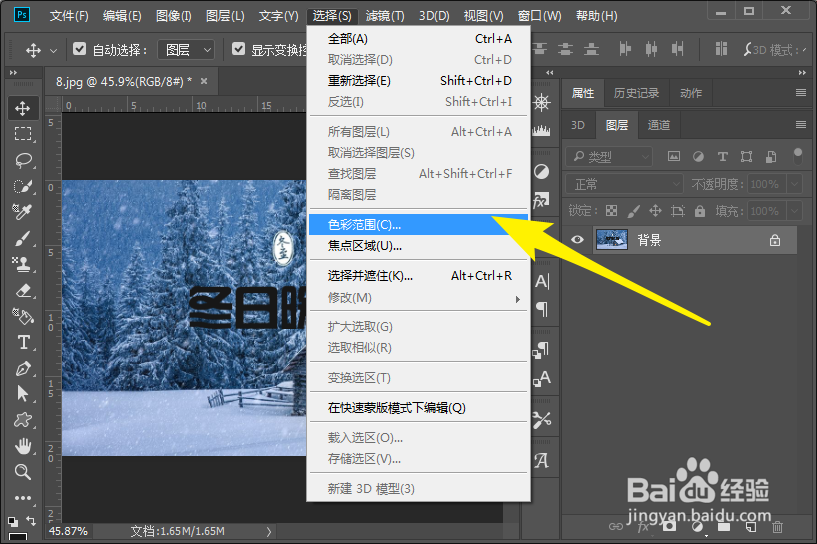
Task: Click the Opacity value field
Action: click(766, 184)
